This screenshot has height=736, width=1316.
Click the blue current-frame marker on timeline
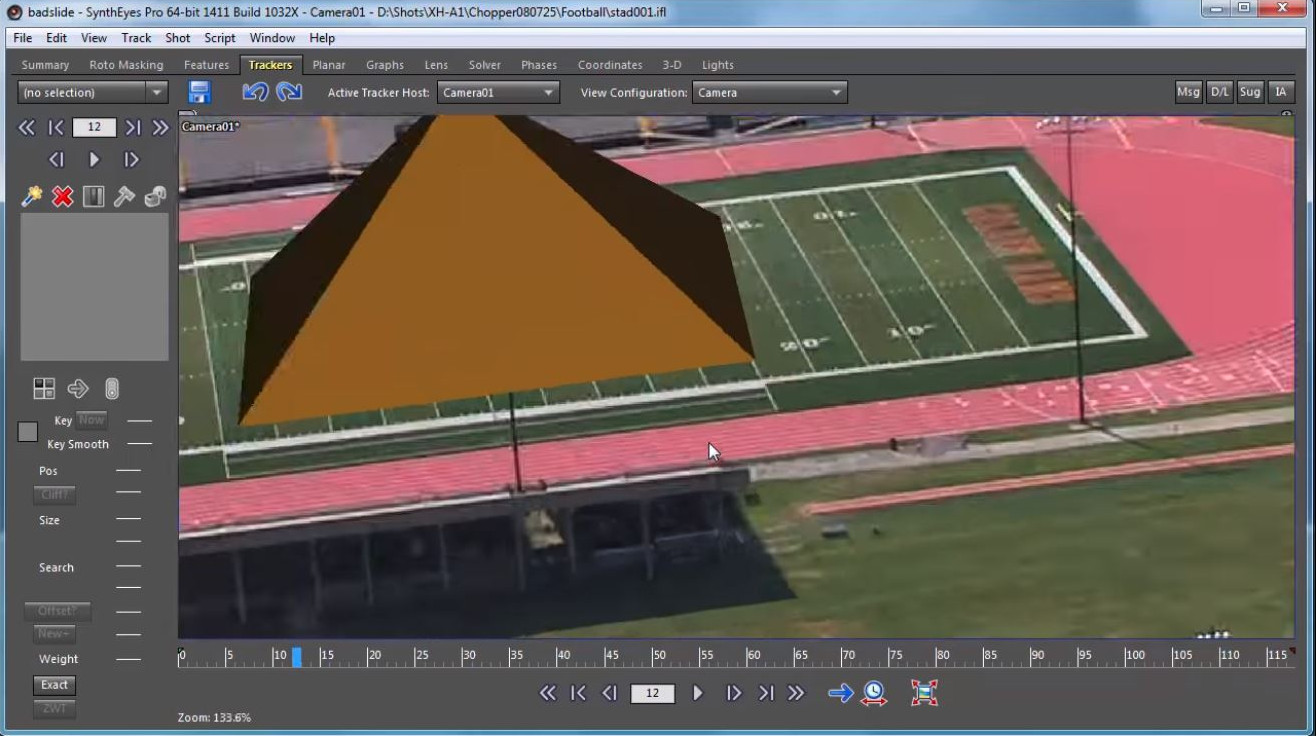[x=296, y=657]
